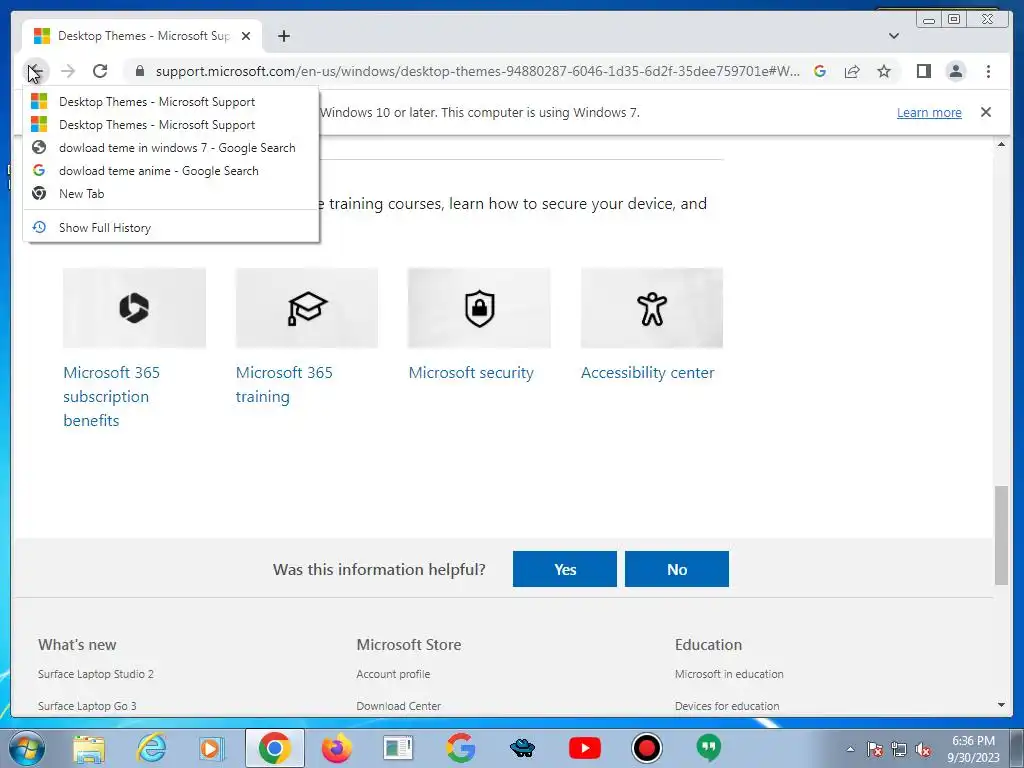Open Account profile link
This screenshot has height=768, width=1024.
[x=393, y=674]
